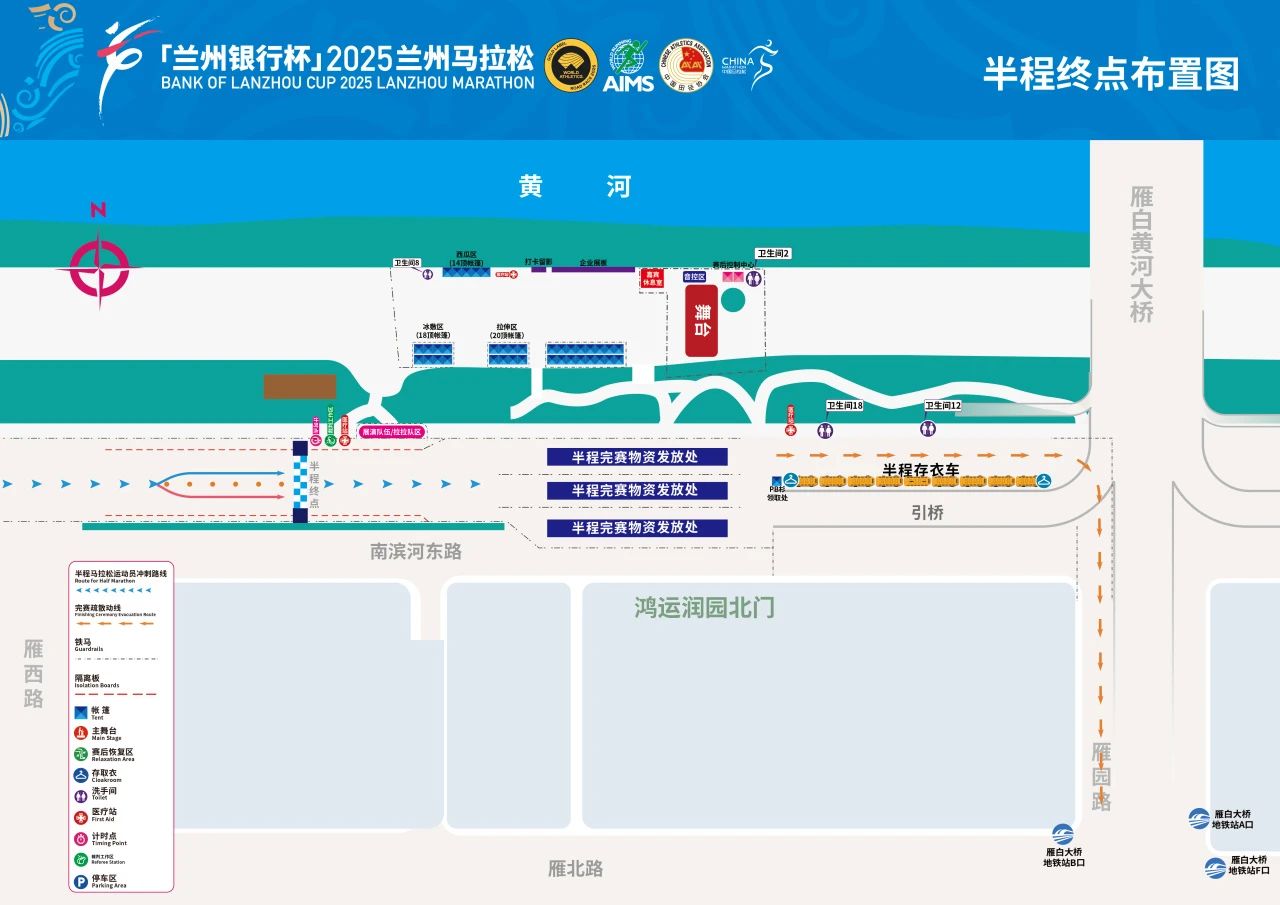Image resolution: width=1280 pixels, height=905 pixels.
Task: Click the 音控区 blue label
Action: pos(695,276)
